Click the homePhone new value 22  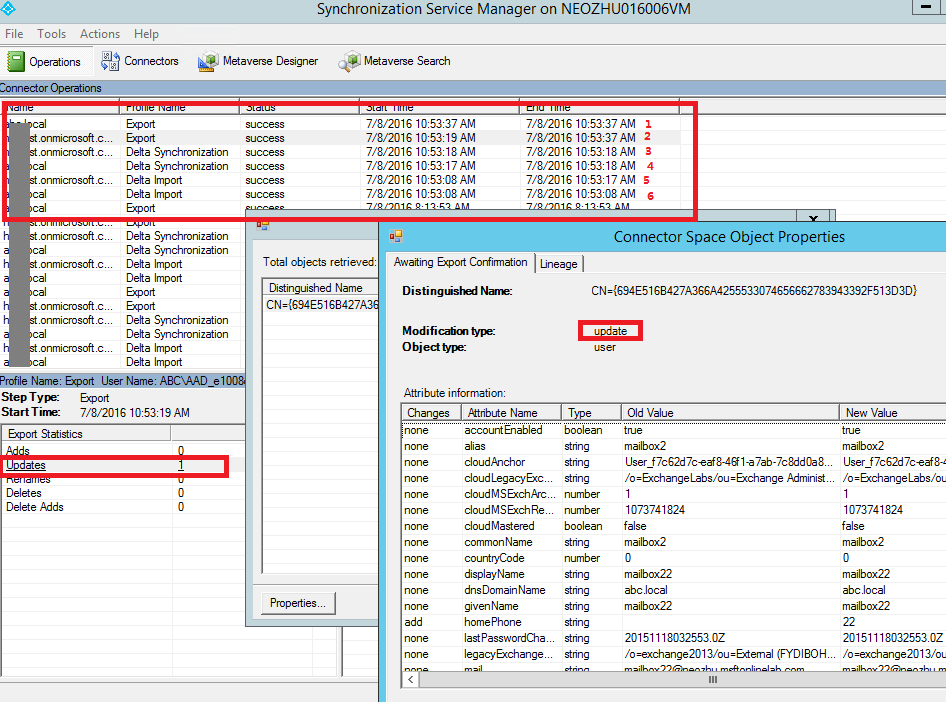(848, 622)
